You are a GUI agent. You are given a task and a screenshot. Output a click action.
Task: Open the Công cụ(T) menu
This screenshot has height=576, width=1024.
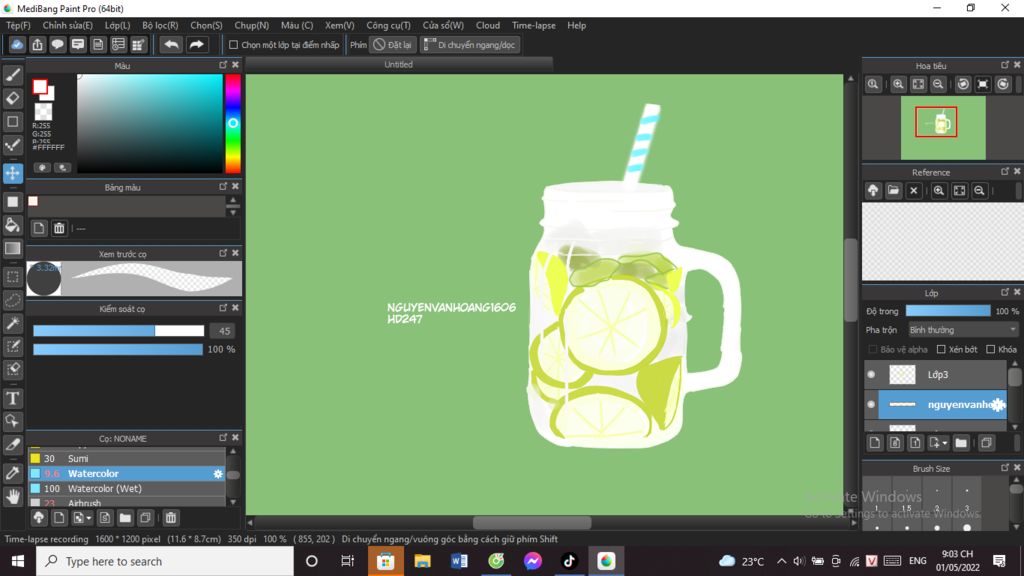click(388, 25)
